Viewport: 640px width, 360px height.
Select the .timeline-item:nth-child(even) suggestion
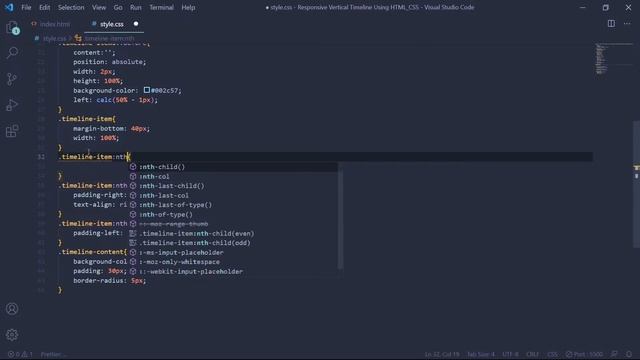[233, 233]
